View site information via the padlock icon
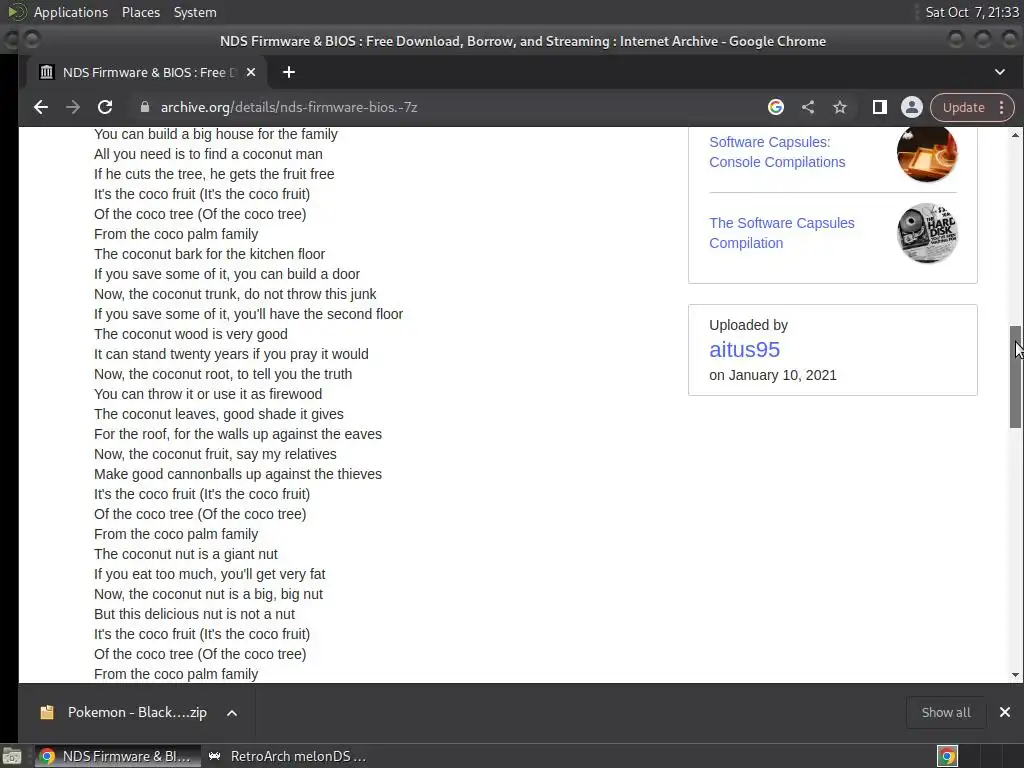The image size is (1024, 768). point(145,107)
